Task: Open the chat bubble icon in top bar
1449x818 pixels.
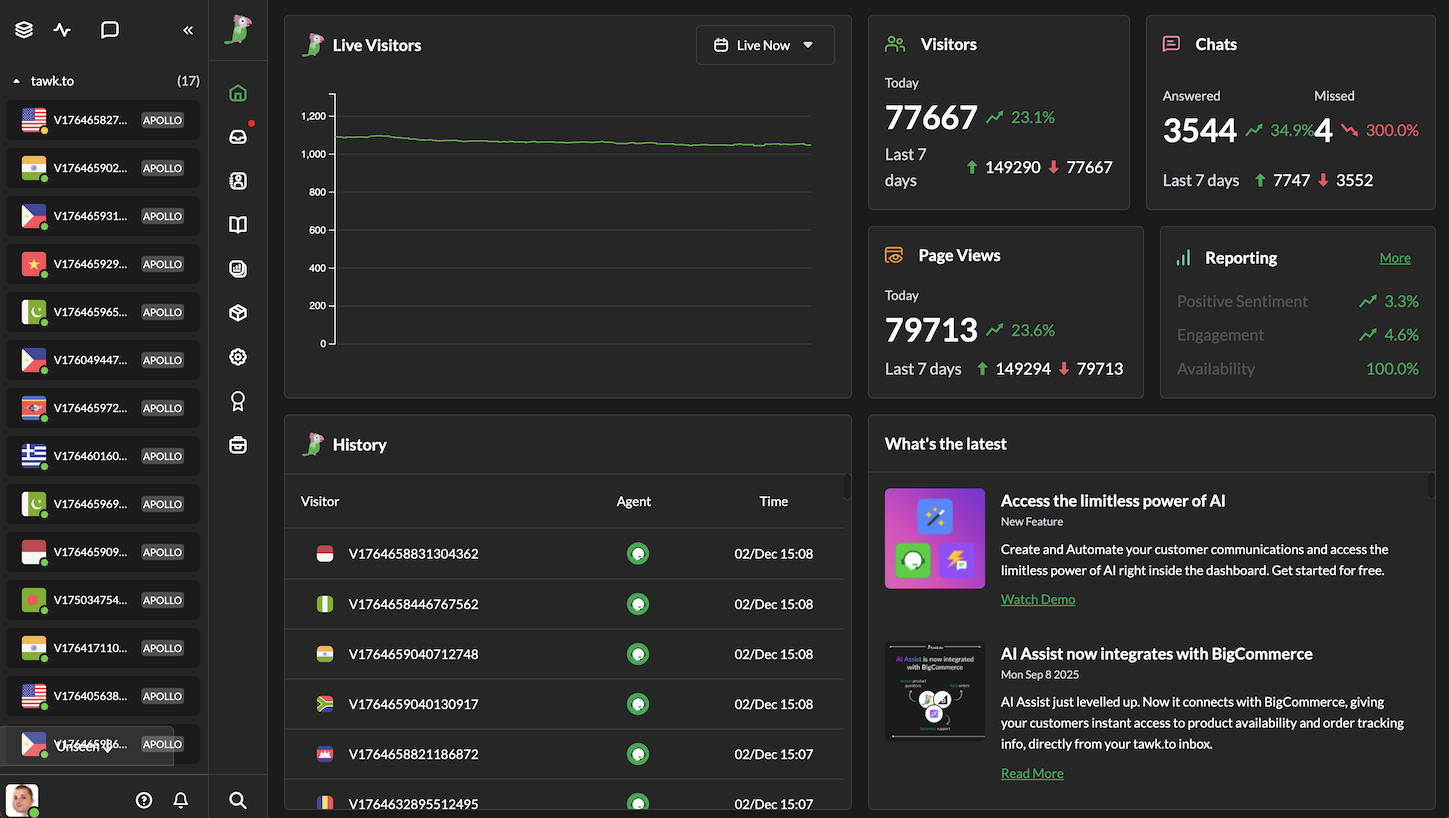Action: [110, 30]
